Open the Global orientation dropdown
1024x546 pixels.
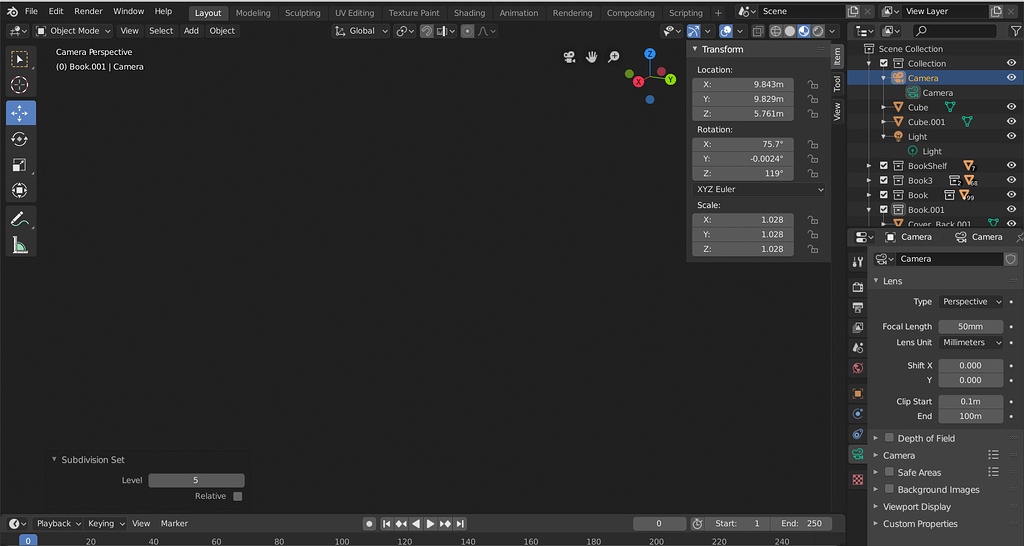pos(361,31)
